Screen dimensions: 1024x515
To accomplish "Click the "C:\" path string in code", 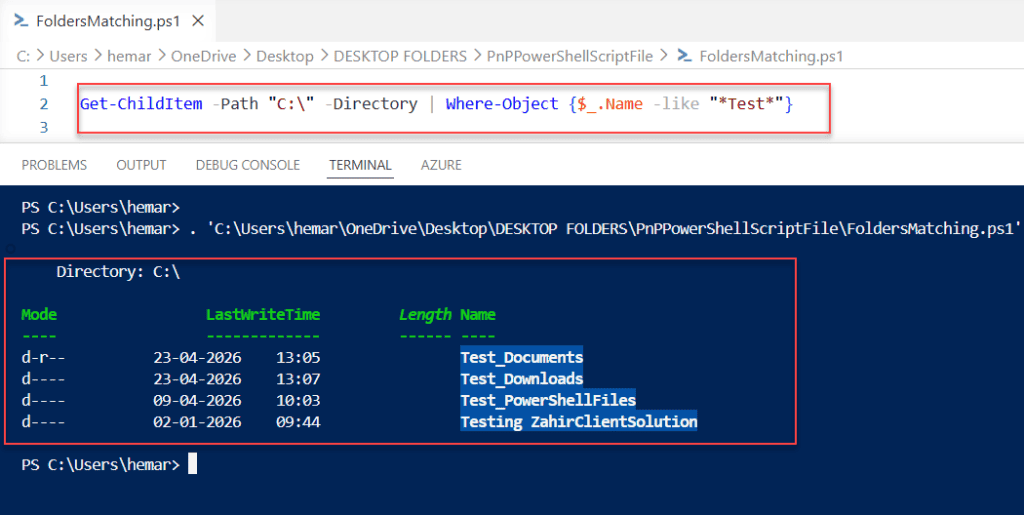I will 292,104.
